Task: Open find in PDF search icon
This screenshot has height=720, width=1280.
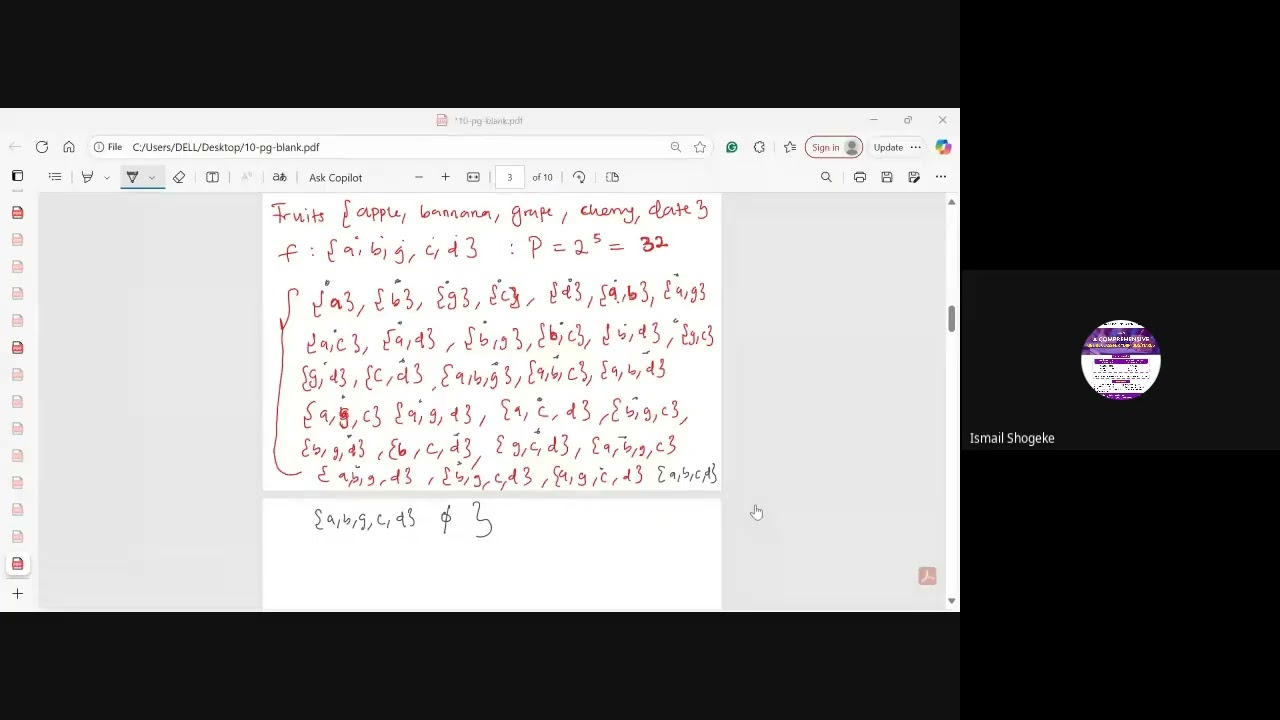Action: click(x=826, y=177)
